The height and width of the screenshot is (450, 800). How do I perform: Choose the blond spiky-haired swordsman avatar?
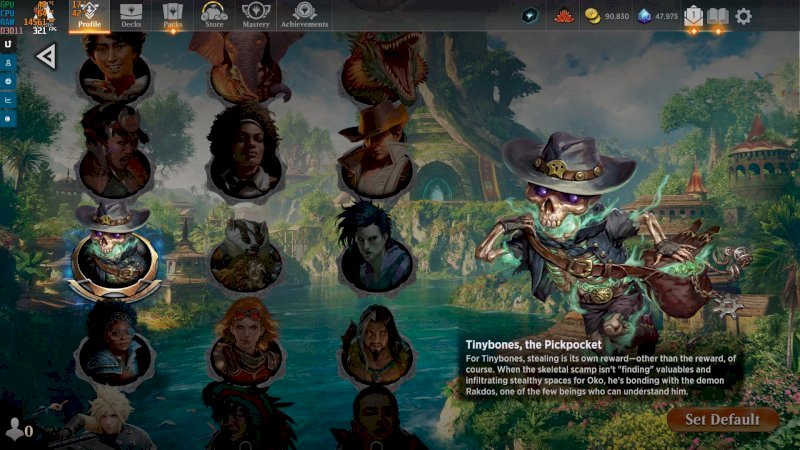(113, 418)
